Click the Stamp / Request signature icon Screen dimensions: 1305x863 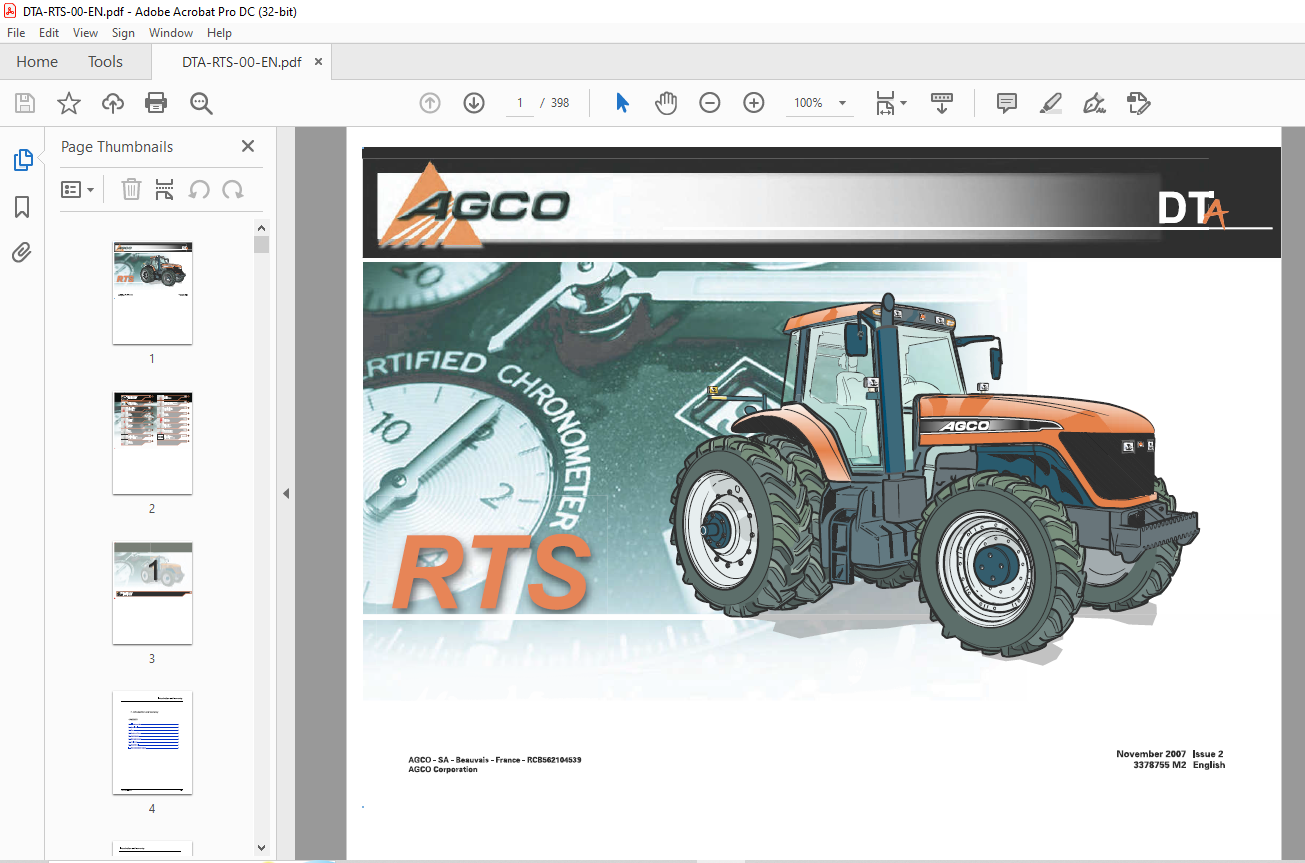1138,103
